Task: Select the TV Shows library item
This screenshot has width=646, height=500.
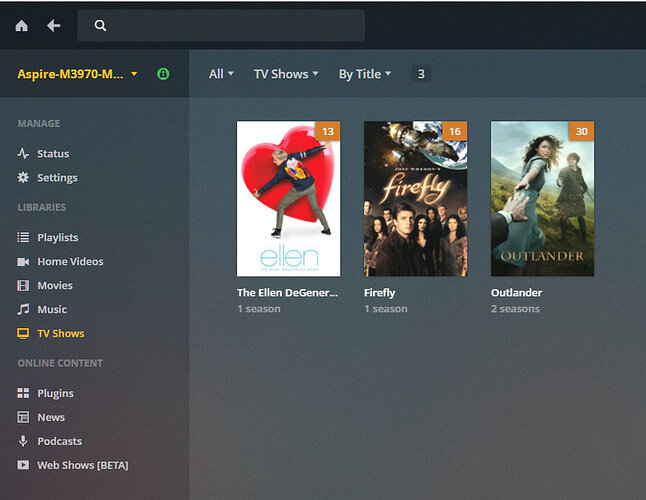Action: point(61,333)
